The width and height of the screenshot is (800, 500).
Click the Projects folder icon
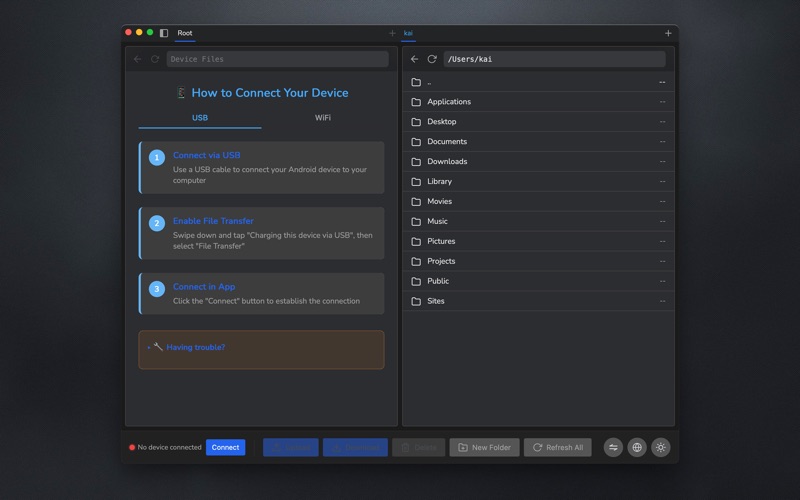[x=416, y=261]
